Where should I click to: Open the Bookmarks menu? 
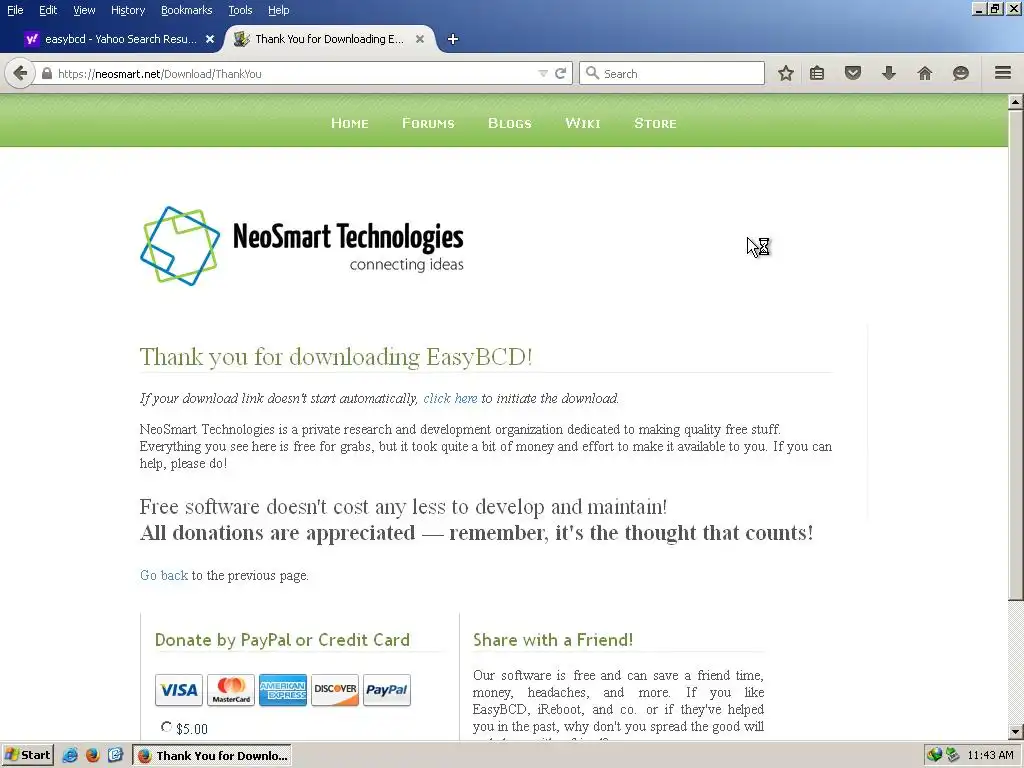tap(187, 10)
